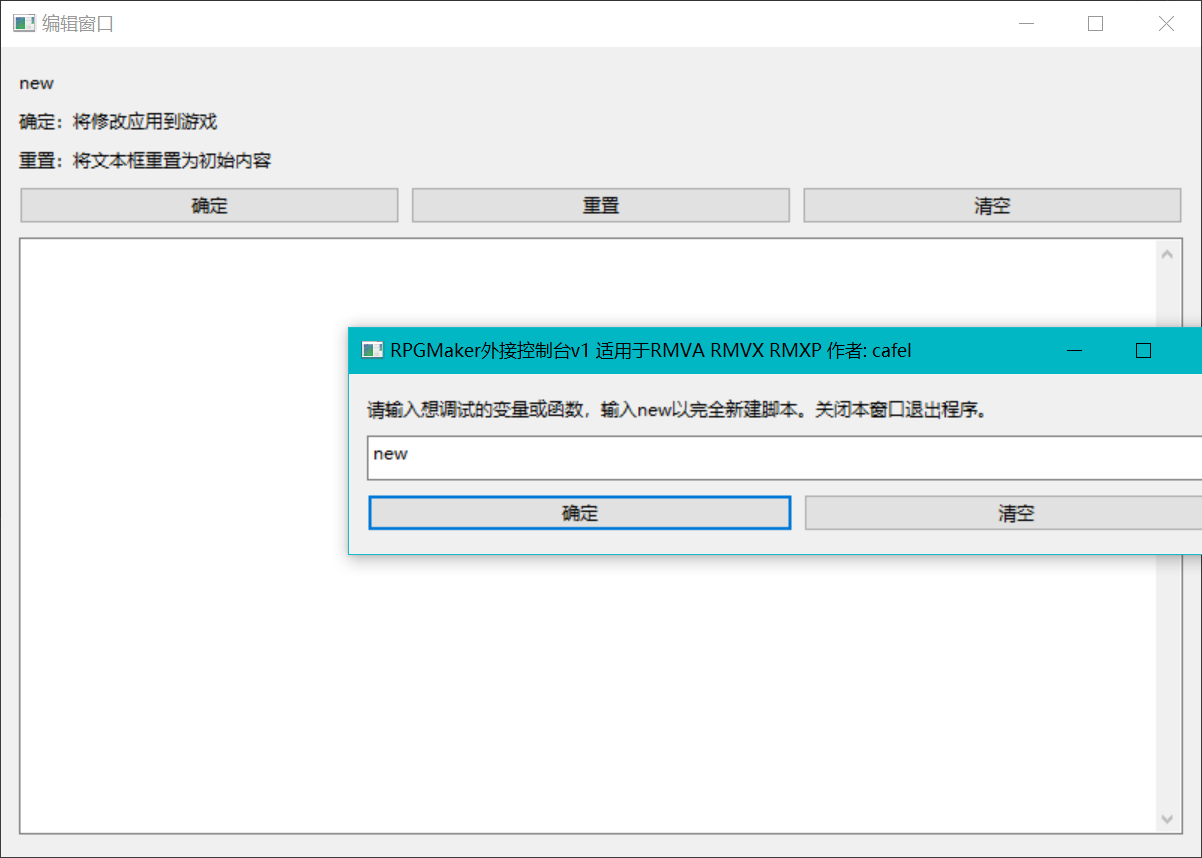Image resolution: width=1202 pixels, height=858 pixels.
Task: Close the 编辑窗口 window
Action: [1166, 24]
